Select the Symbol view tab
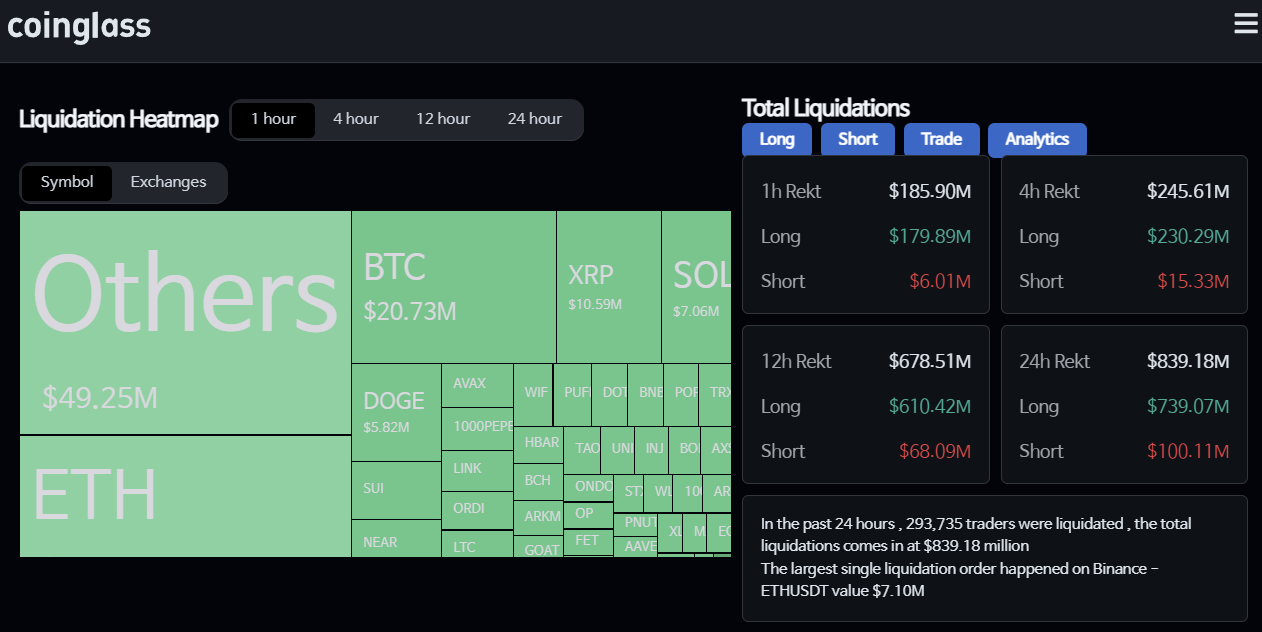This screenshot has width=1262, height=632. 67,182
